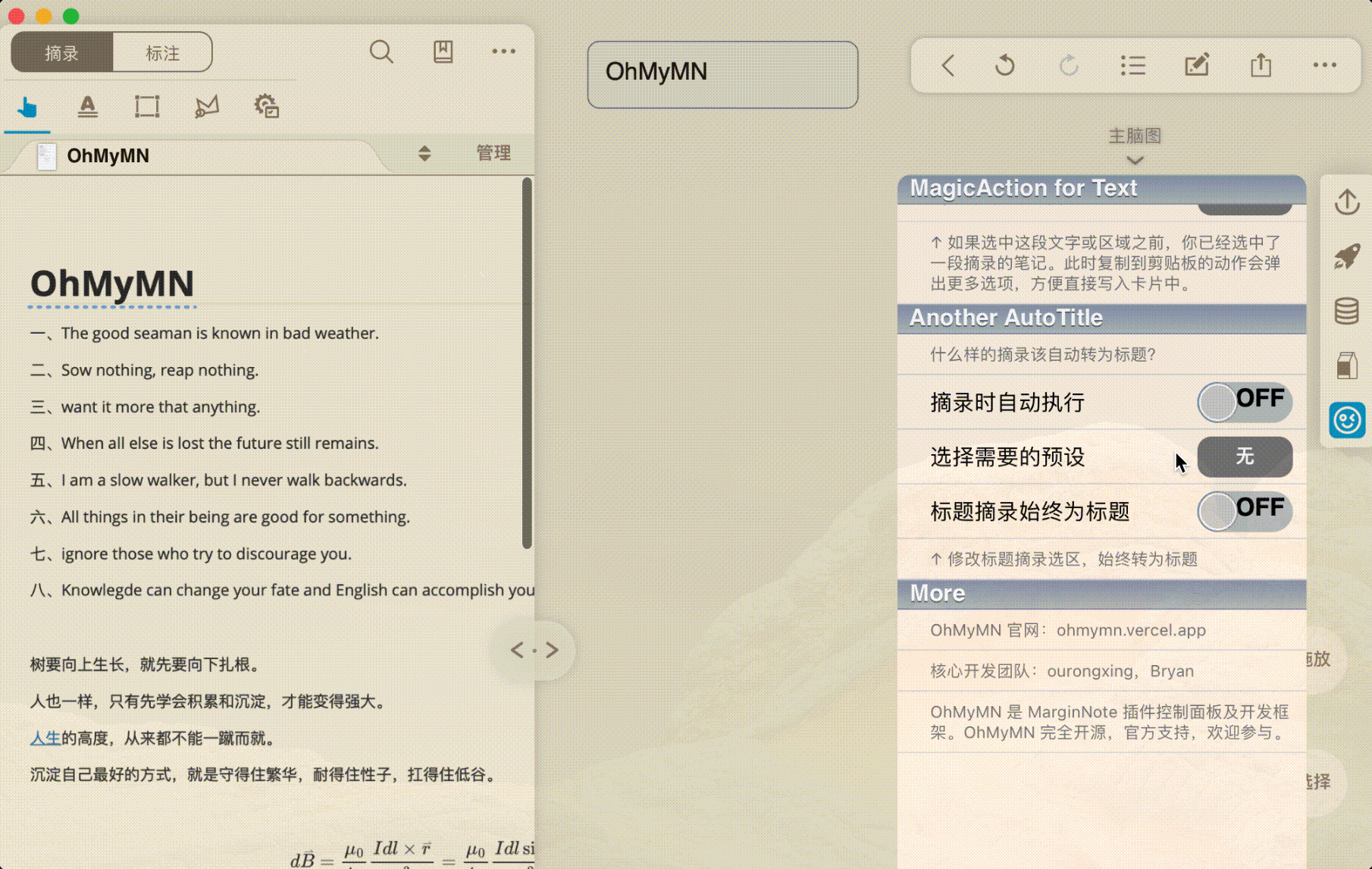Open the 人生 link in the document
Image resolution: width=1372 pixels, height=869 pixels.
[x=45, y=738]
